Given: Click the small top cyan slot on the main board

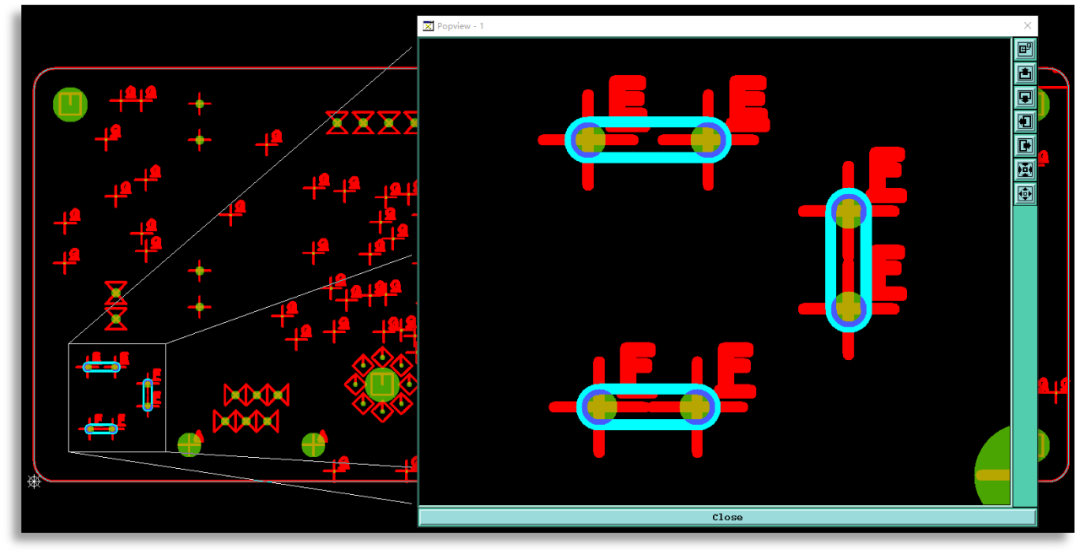Looking at the screenshot, I should tap(101, 367).
